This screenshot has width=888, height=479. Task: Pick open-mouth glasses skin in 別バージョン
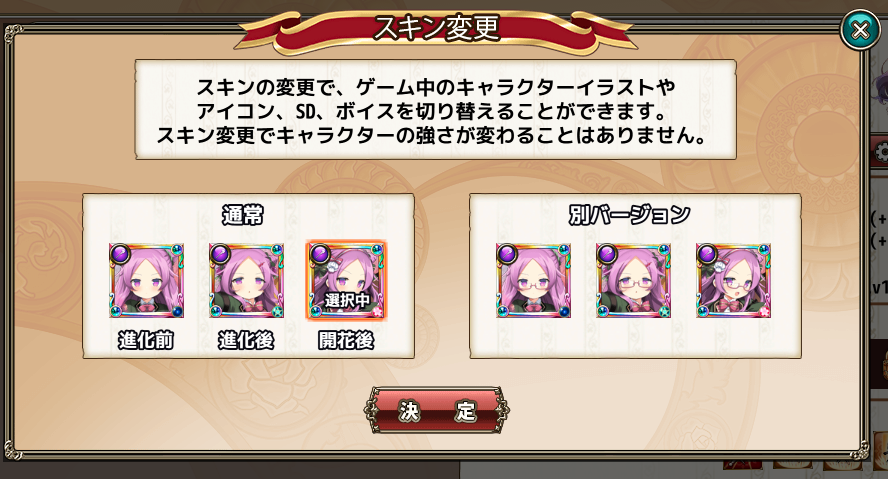733,280
